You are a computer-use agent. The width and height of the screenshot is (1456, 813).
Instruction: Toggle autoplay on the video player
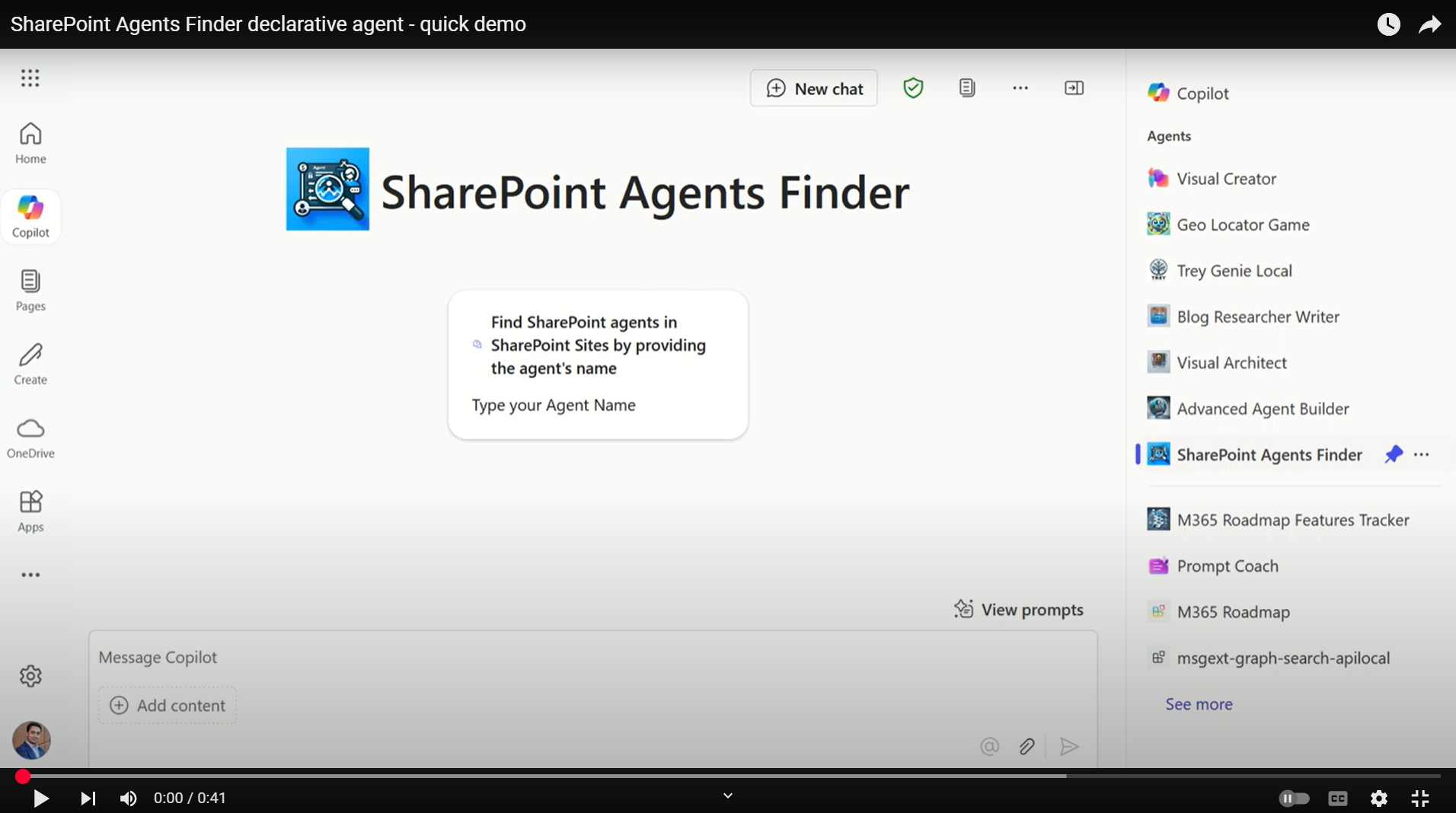click(1293, 798)
